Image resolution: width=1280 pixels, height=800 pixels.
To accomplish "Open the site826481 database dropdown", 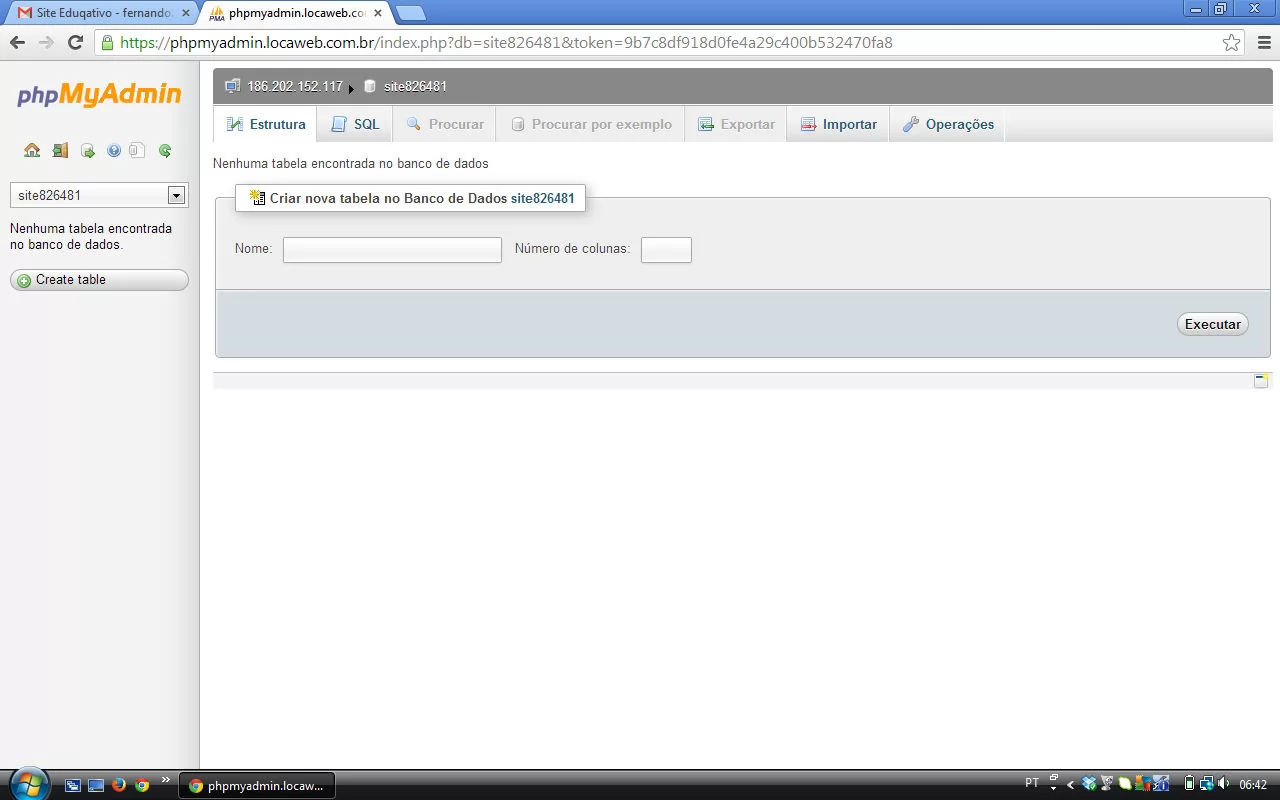I will 176,195.
